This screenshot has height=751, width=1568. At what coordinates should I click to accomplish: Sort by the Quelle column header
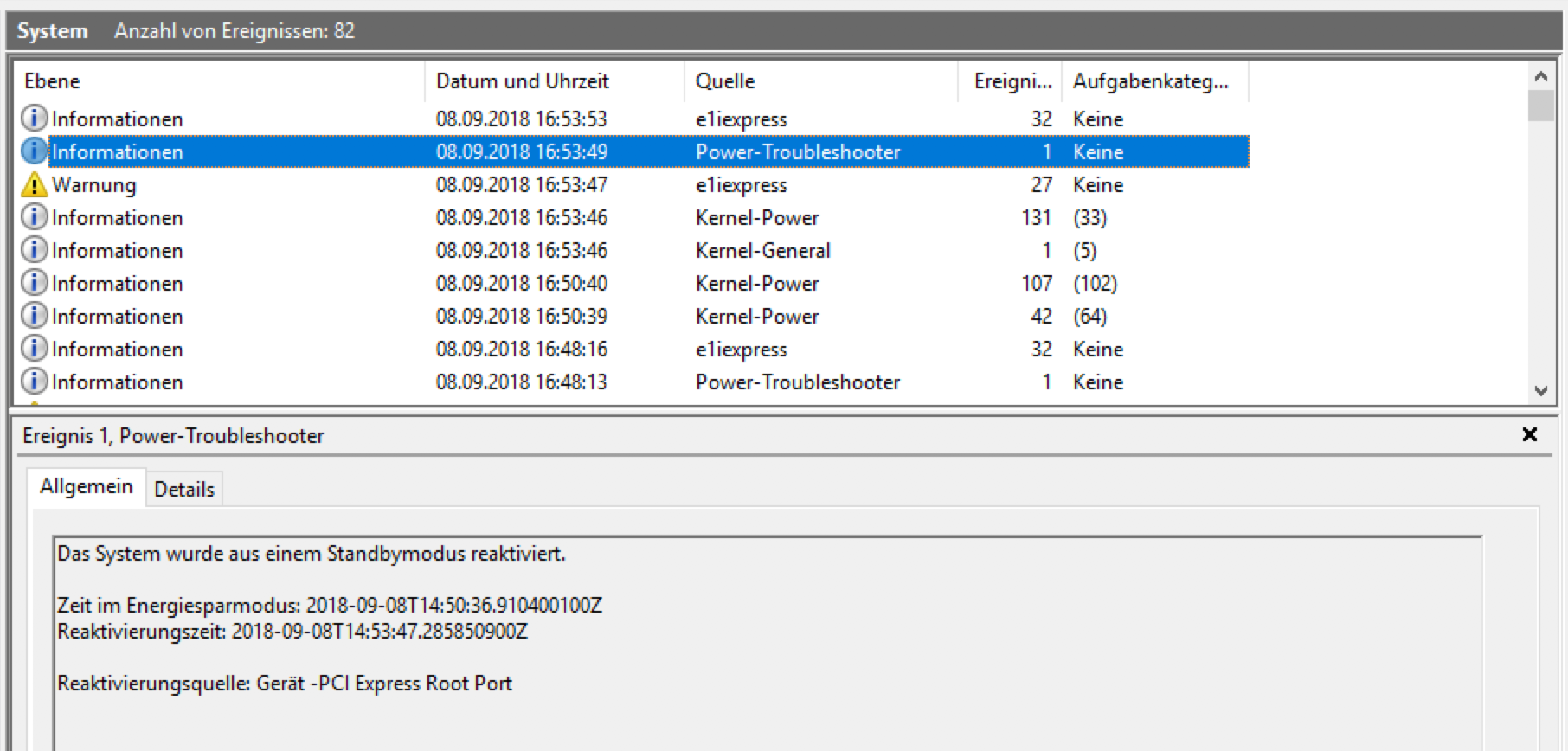click(821, 81)
